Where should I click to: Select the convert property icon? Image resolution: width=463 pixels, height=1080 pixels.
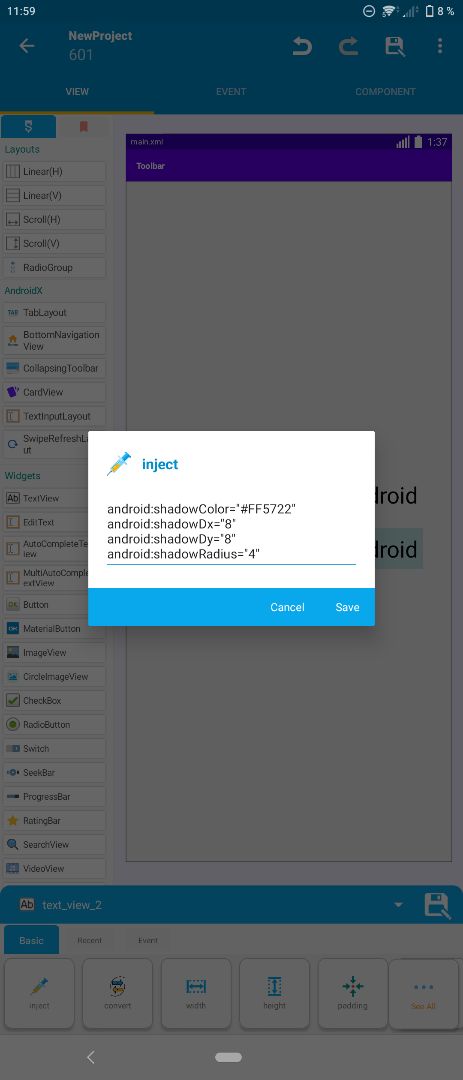coord(118,993)
